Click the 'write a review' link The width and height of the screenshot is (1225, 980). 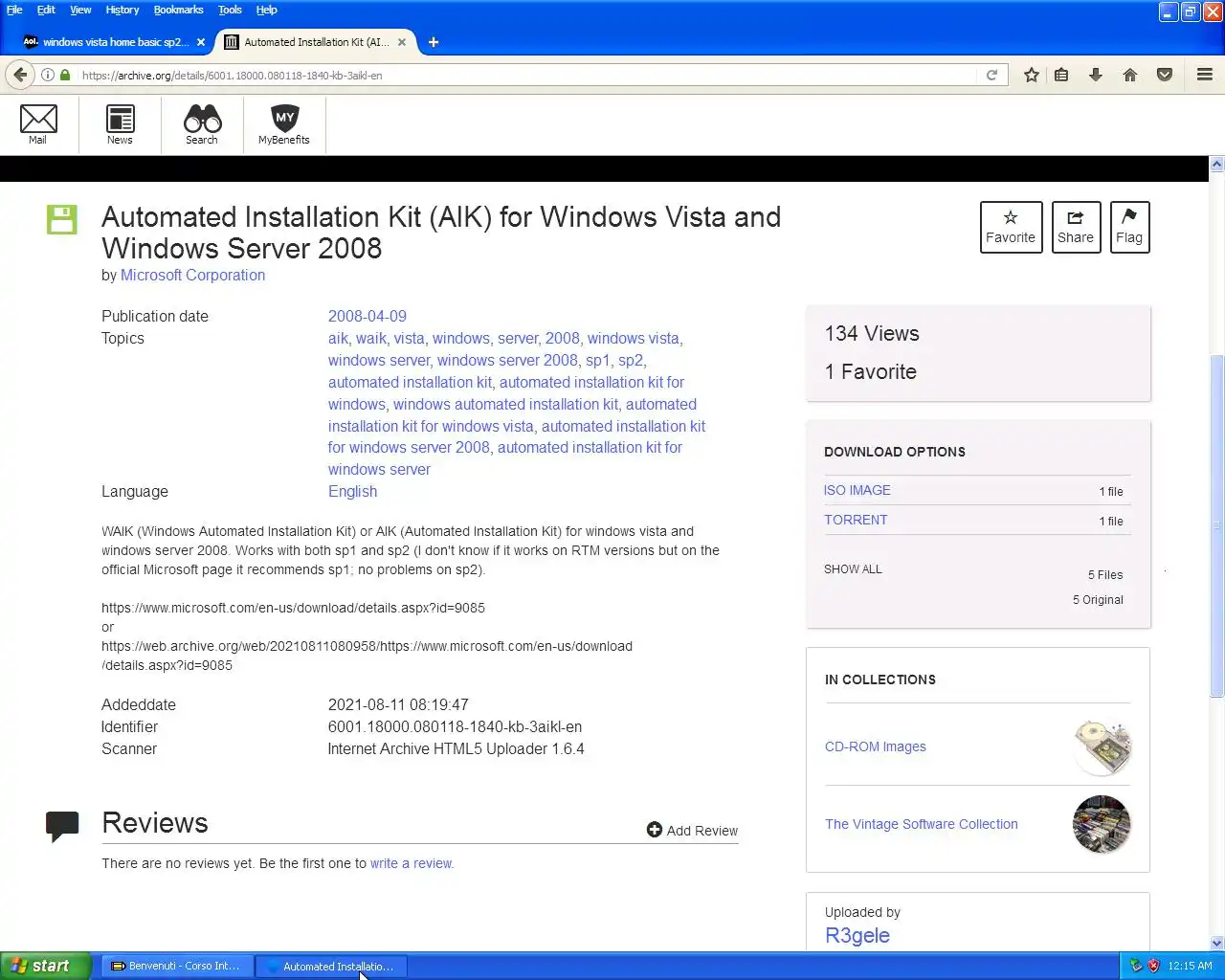[412, 863]
